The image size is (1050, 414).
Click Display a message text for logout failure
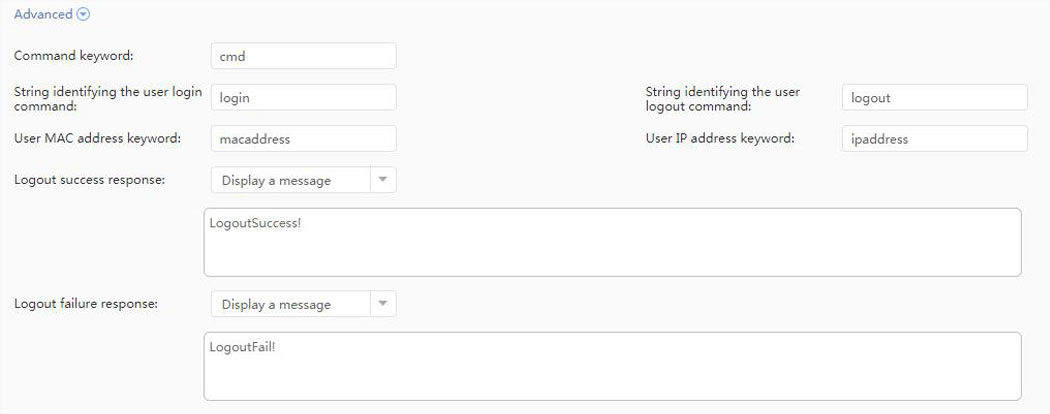click(x=276, y=305)
